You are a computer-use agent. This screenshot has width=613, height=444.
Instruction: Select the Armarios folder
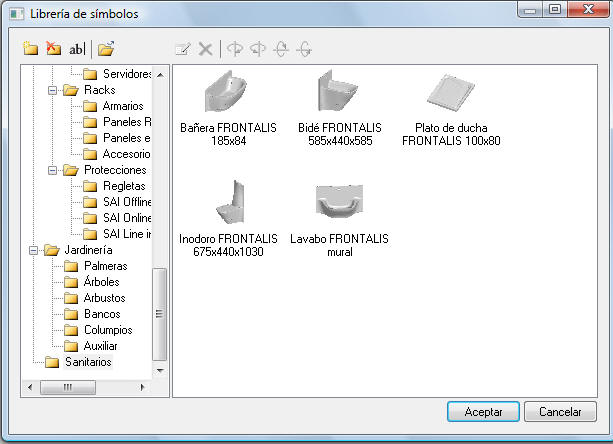pos(113,106)
